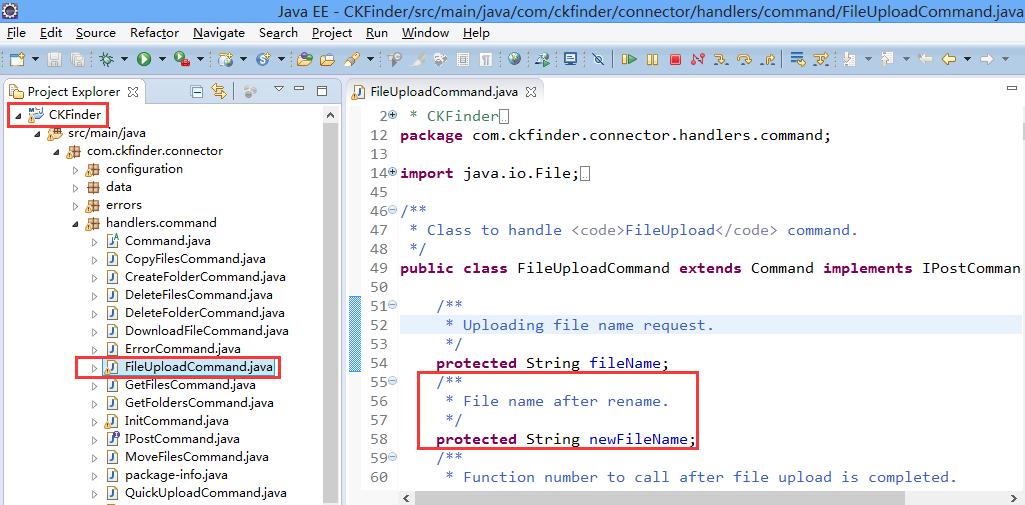Minimize the Project Explorer view

pyautogui.click(x=299, y=90)
